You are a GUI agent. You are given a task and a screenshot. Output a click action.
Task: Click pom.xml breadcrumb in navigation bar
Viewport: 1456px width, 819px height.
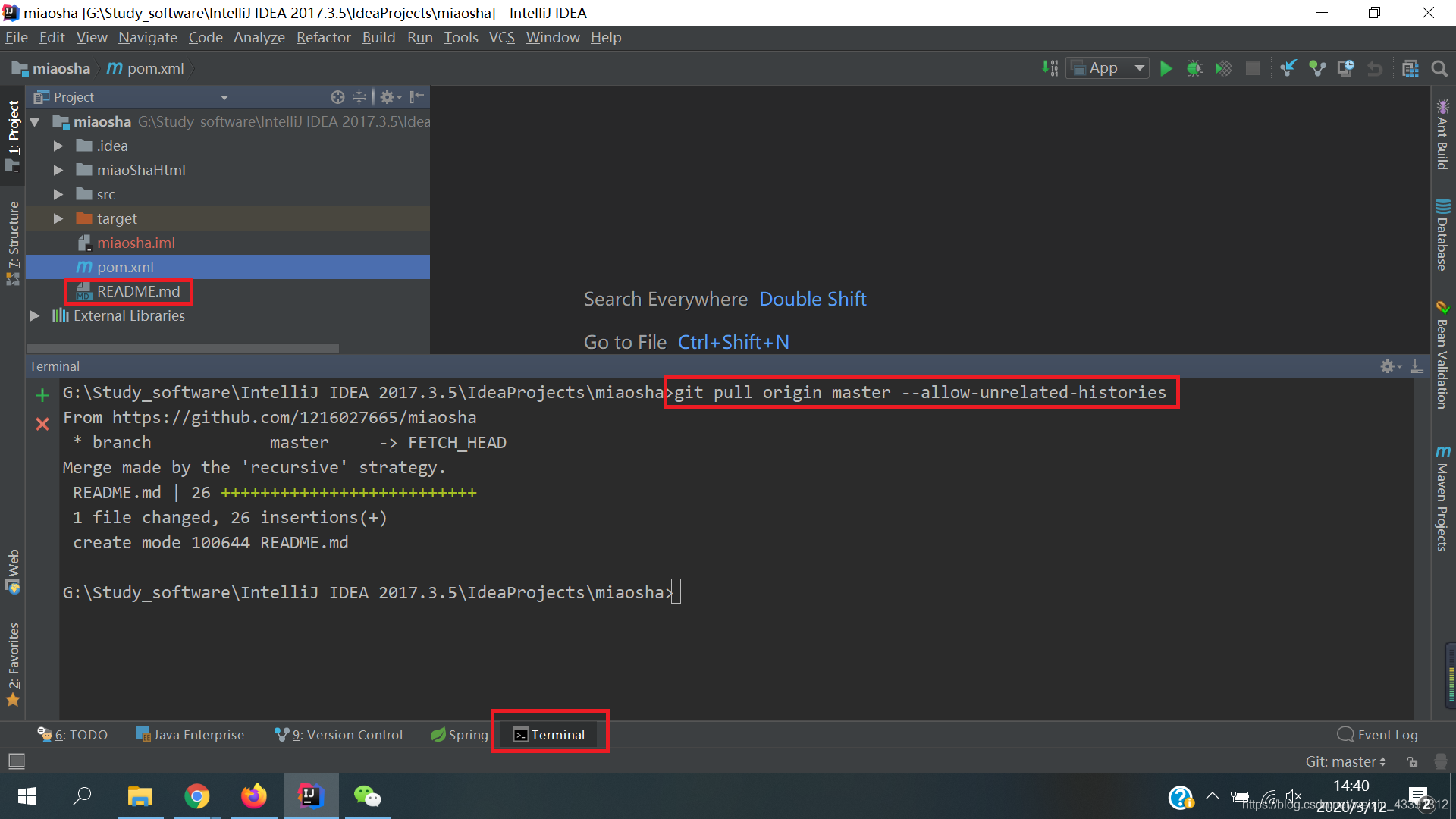coord(146,68)
